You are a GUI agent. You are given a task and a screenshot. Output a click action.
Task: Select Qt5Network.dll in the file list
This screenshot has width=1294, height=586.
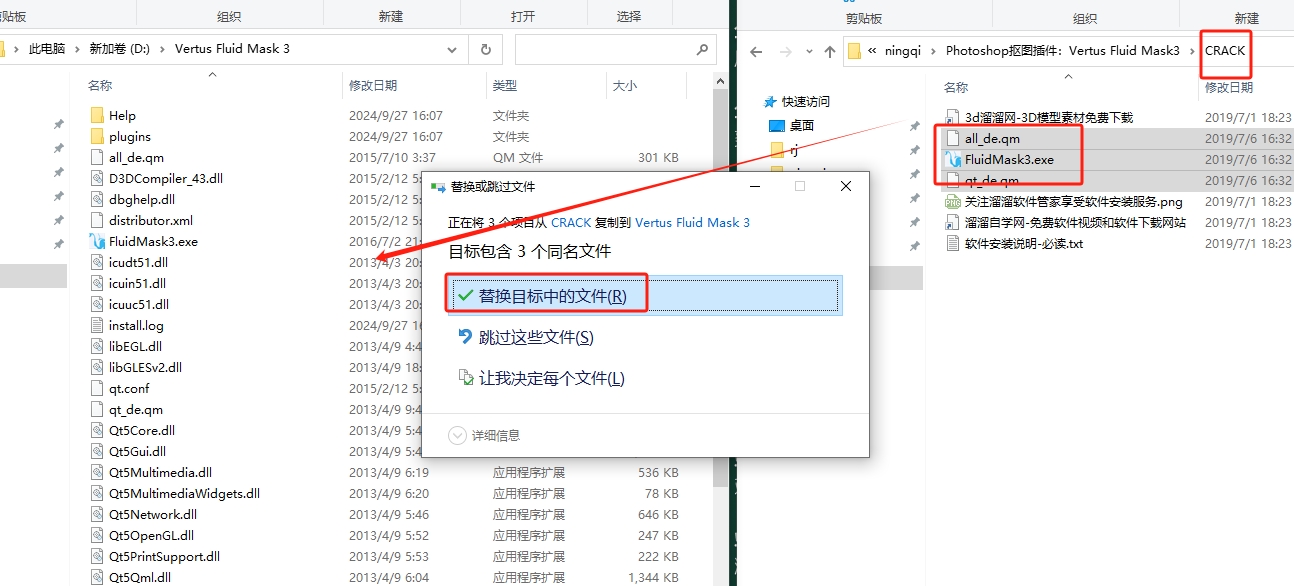(153, 514)
